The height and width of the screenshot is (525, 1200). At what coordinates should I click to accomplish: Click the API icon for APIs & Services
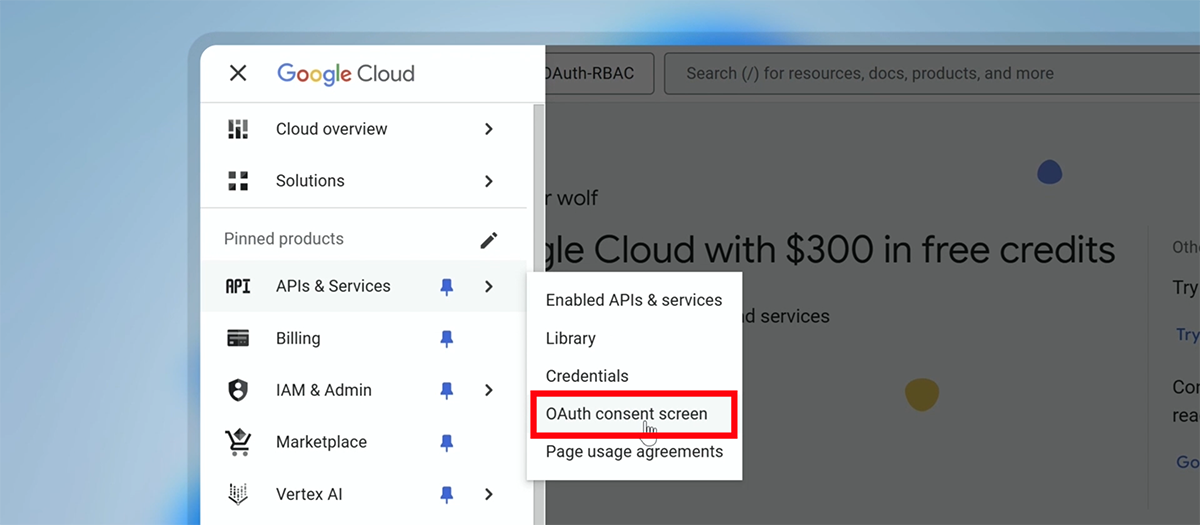(x=238, y=286)
